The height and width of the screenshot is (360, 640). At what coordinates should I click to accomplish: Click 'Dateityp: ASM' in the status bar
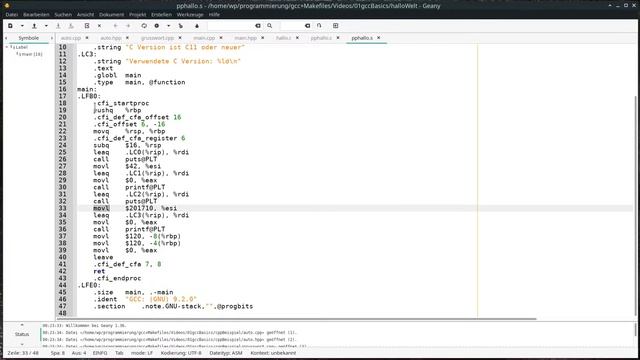pyautogui.click(x=226, y=353)
